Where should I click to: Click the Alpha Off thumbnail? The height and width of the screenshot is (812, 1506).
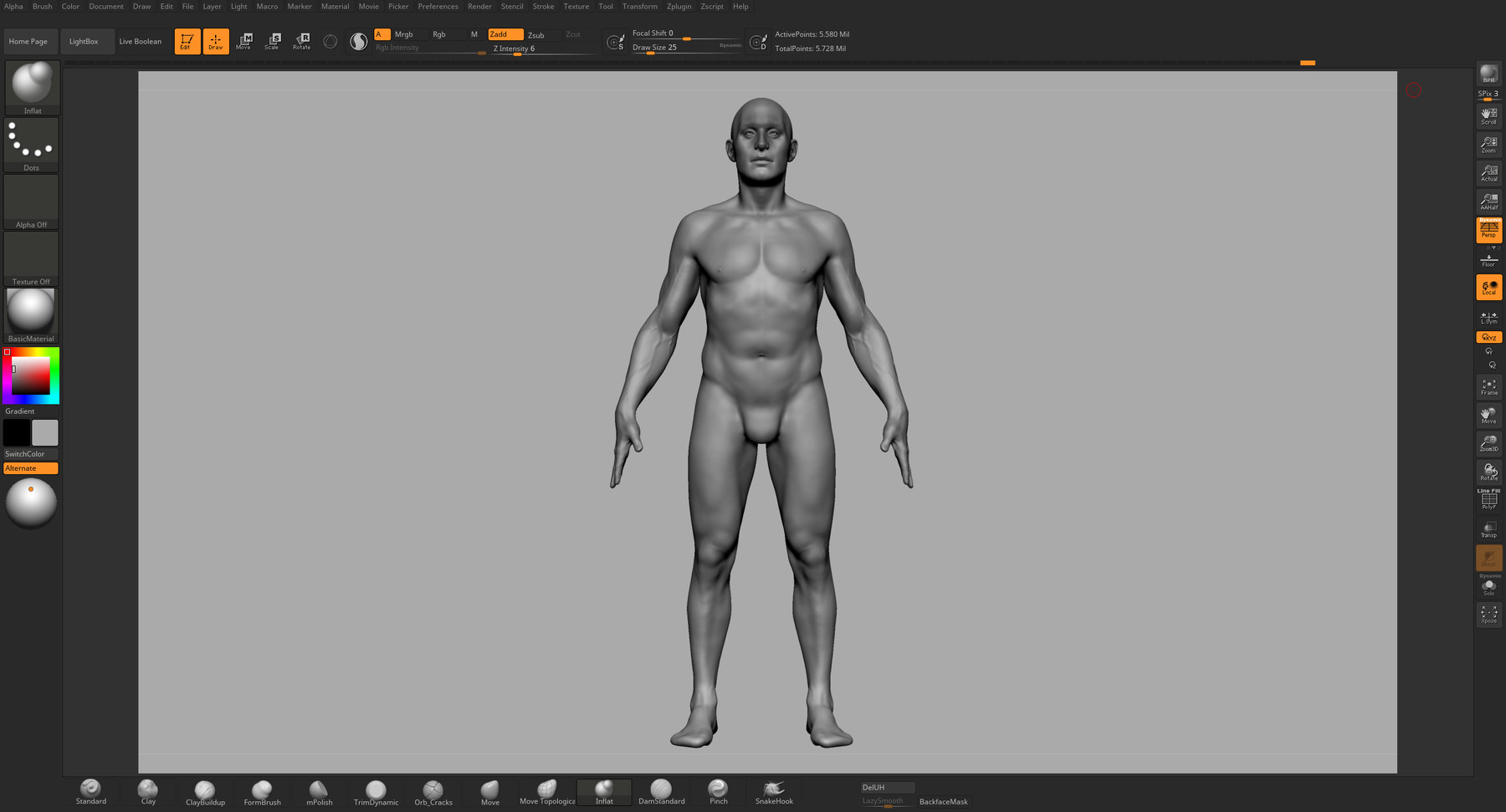pyautogui.click(x=32, y=202)
